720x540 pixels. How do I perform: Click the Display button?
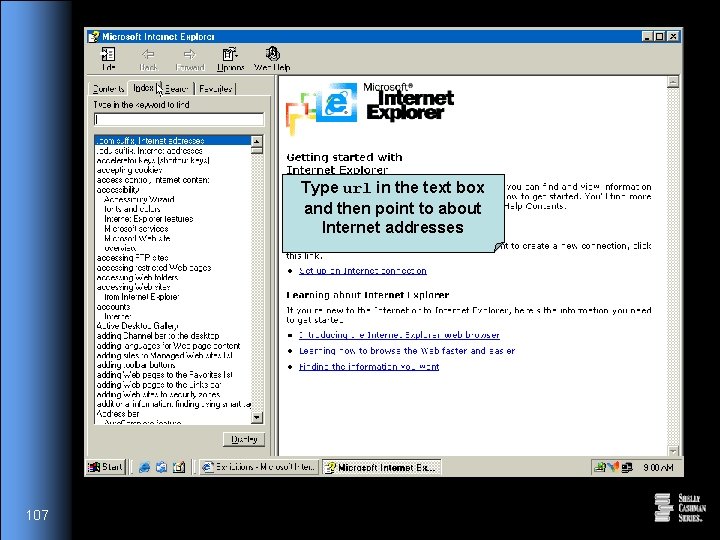[x=244, y=439]
